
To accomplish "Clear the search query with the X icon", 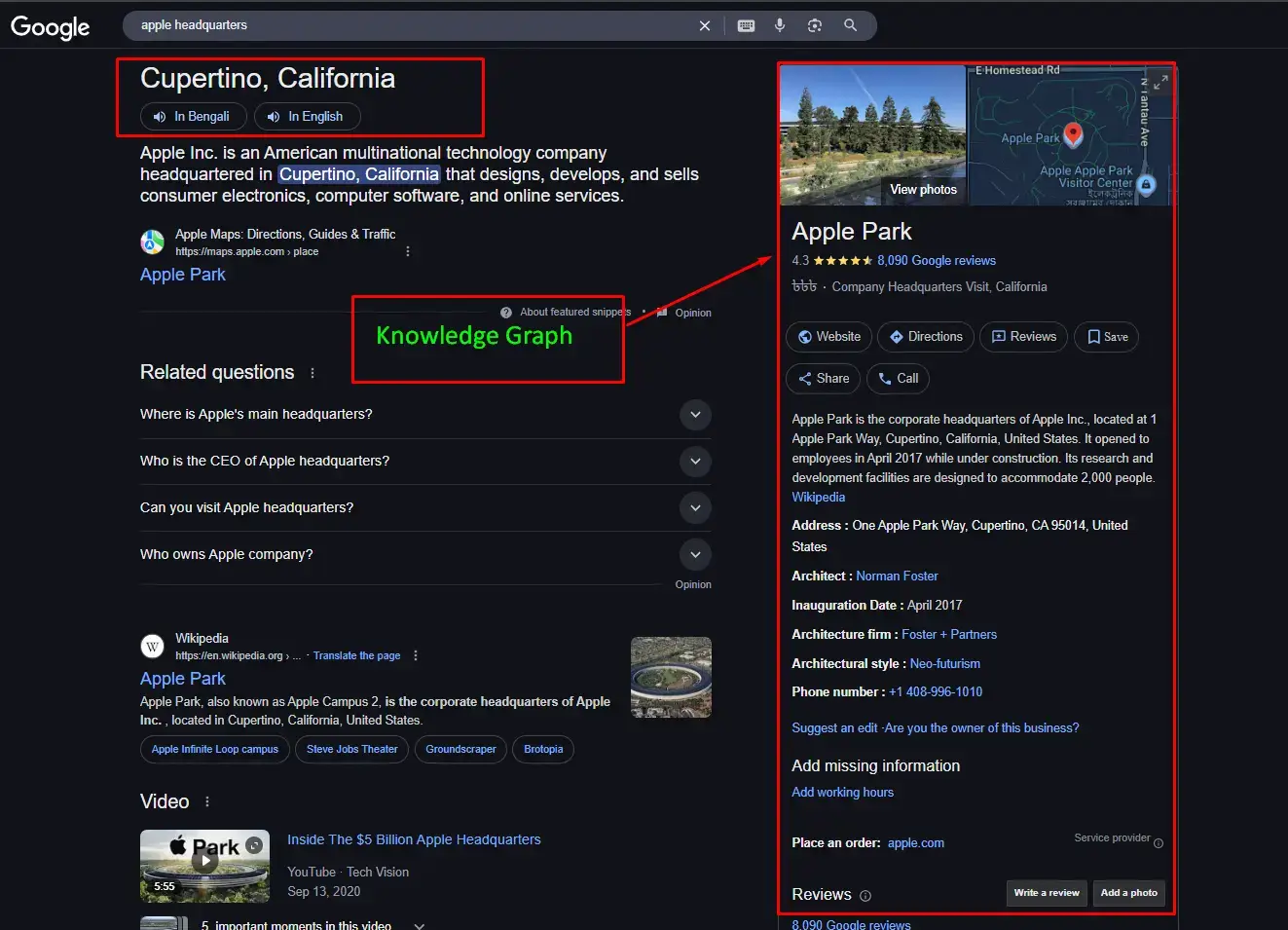I will point(705,25).
